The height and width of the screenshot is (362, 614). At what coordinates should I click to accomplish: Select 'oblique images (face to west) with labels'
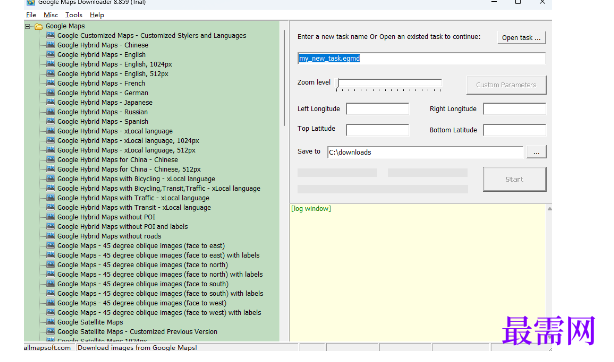click(159, 313)
